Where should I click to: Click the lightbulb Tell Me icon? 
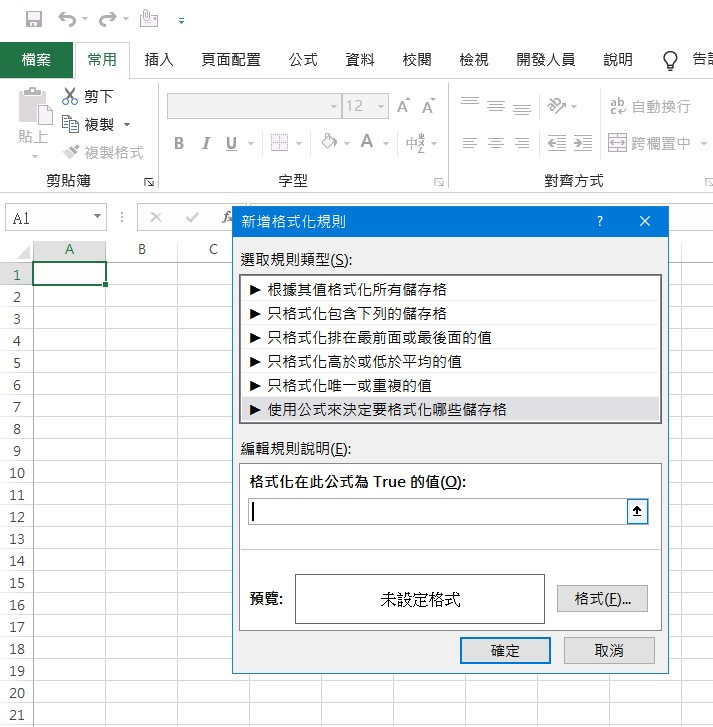[670, 60]
